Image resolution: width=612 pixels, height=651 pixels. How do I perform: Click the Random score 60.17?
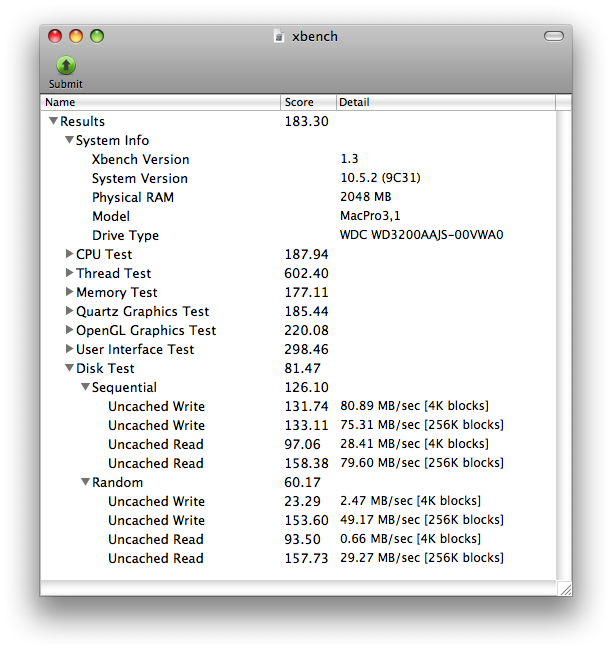(x=302, y=482)
